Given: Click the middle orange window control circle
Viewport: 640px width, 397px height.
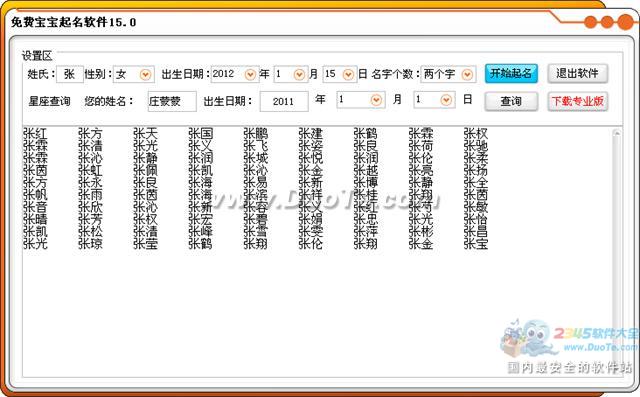Looking at the screenshot, I should tap(606, 22).
